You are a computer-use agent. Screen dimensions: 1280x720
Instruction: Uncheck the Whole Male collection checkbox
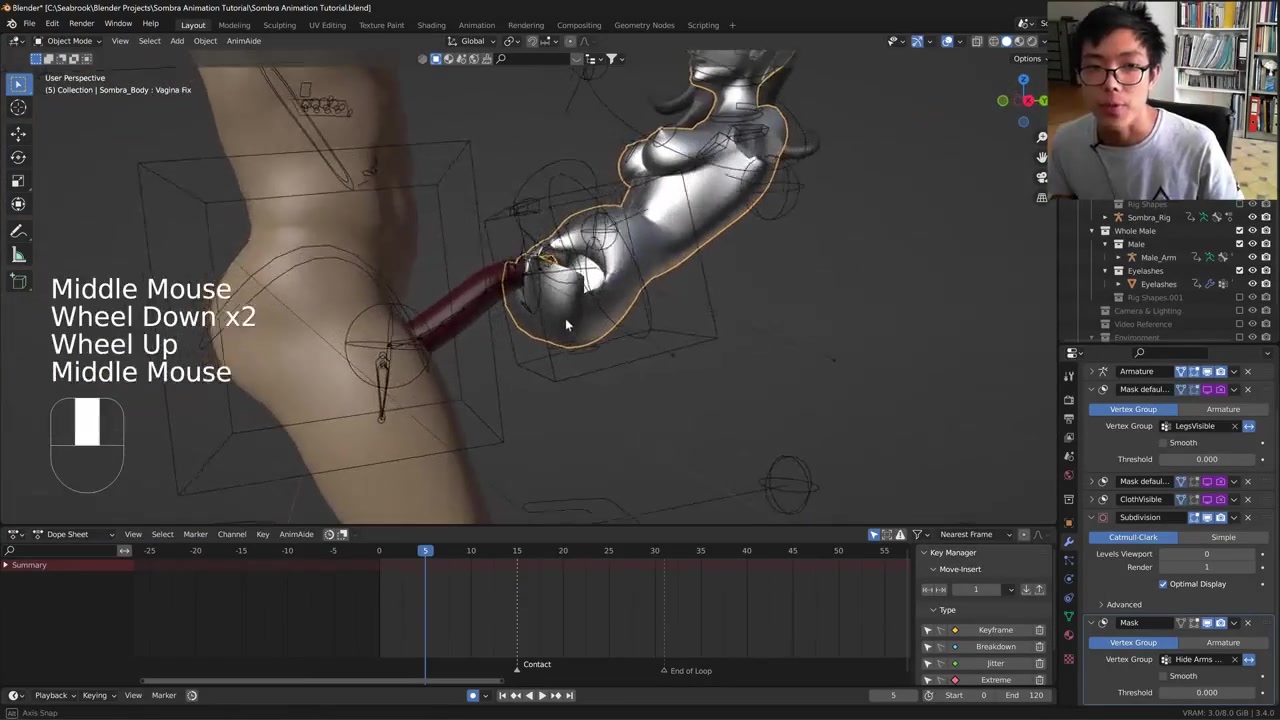click(1239, 231)
